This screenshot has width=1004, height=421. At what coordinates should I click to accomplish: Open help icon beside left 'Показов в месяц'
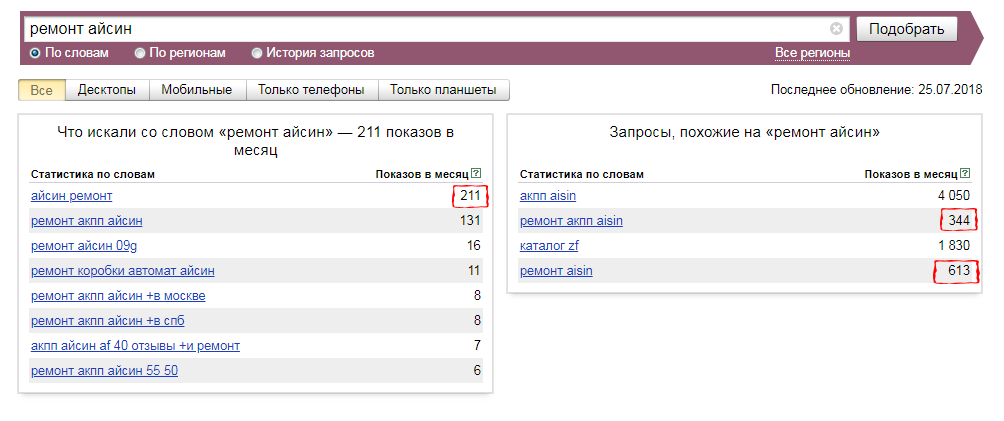[x=476, y=174]
